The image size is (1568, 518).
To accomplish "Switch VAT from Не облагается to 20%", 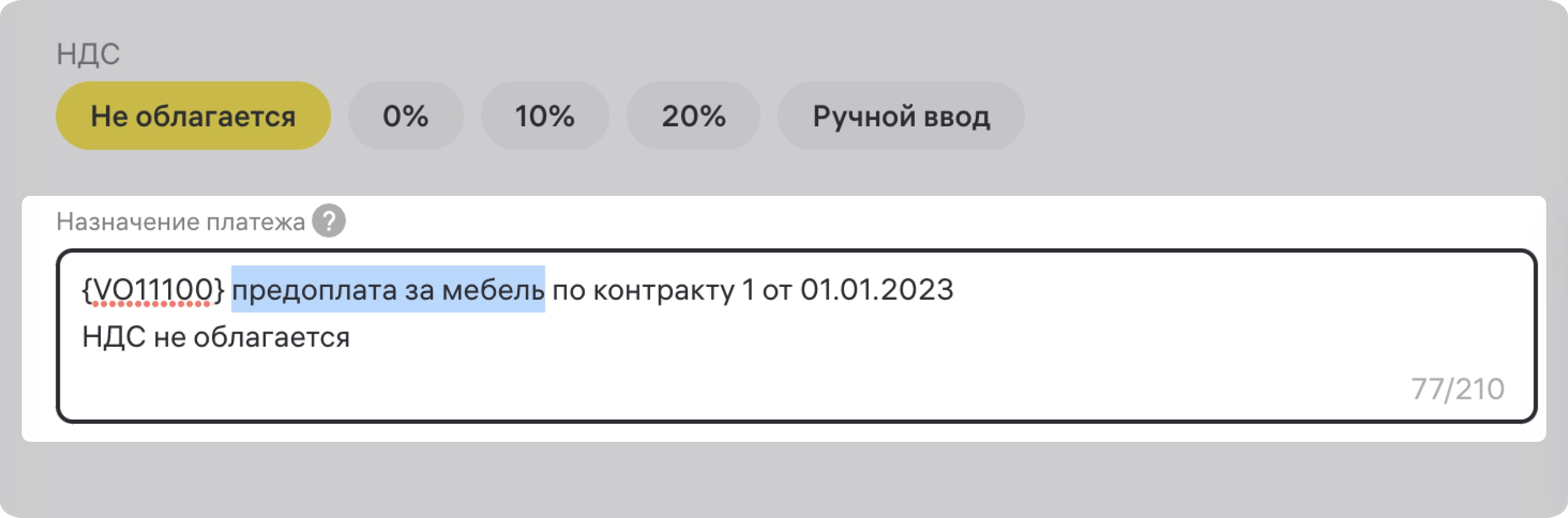I will (x=694, y=115).
